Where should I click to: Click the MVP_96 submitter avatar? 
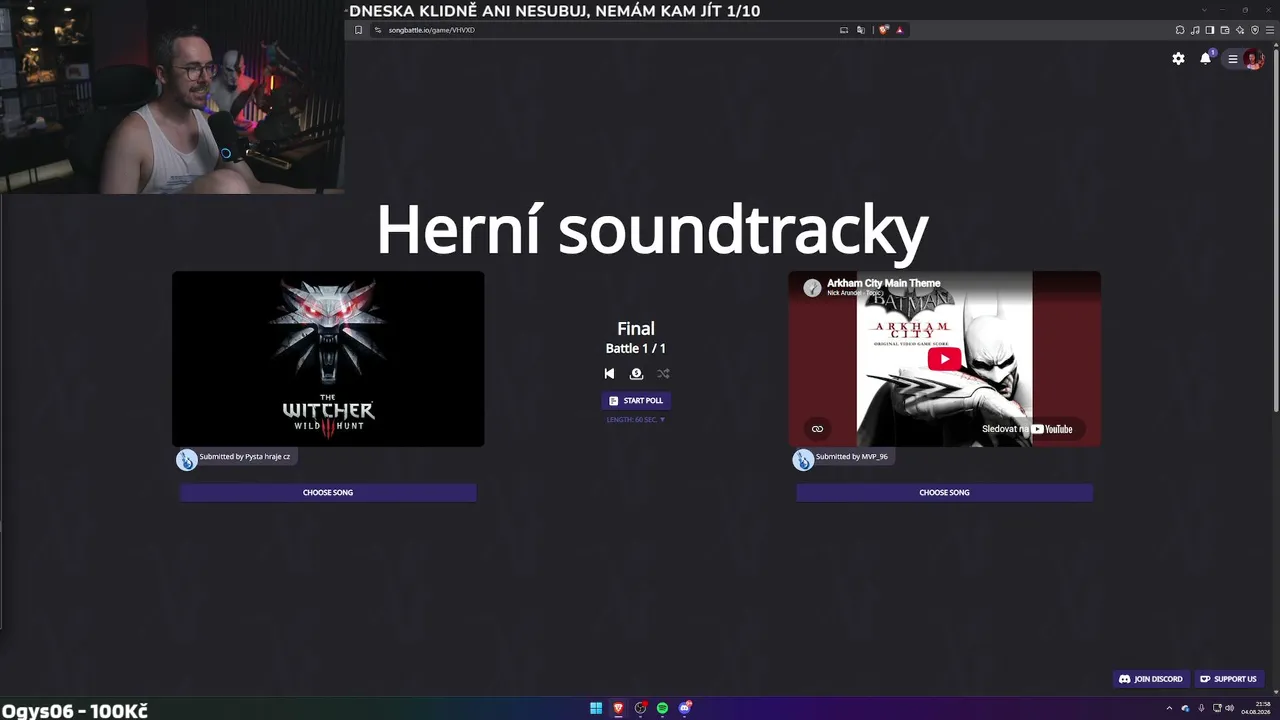point(803,459)
